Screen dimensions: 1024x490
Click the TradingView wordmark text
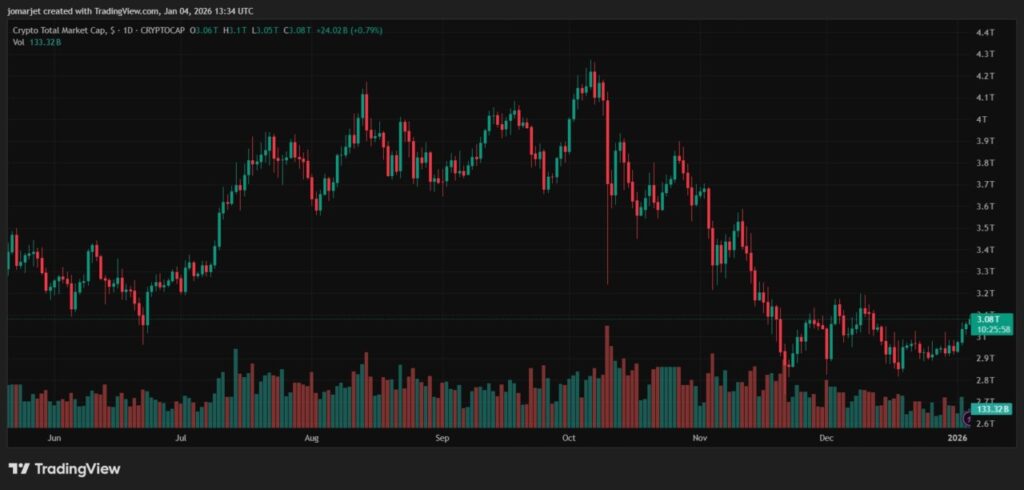coord(77,468)
